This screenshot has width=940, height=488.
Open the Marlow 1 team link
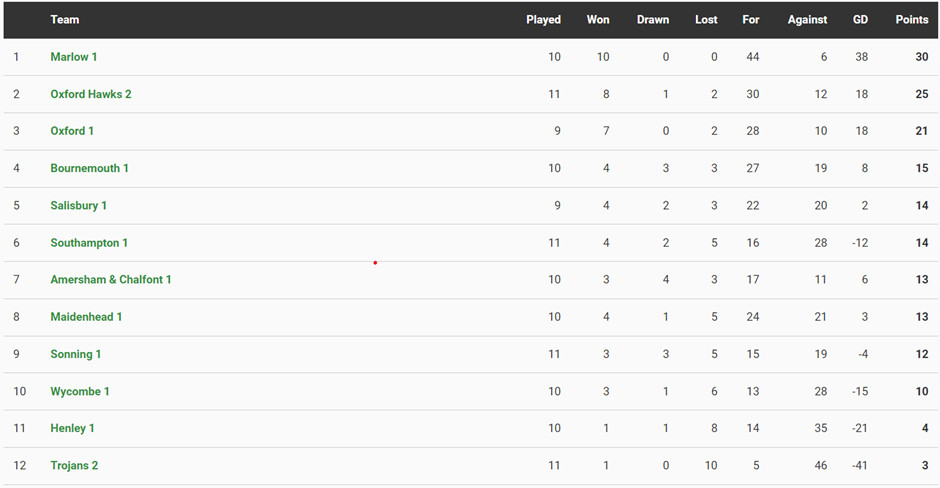[74, 57]
